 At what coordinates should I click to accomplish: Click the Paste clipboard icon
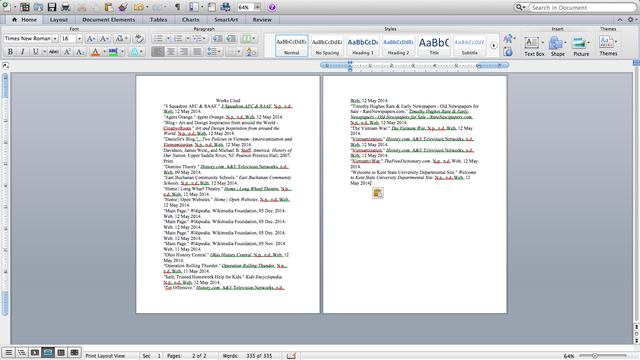tap(109, 7)
